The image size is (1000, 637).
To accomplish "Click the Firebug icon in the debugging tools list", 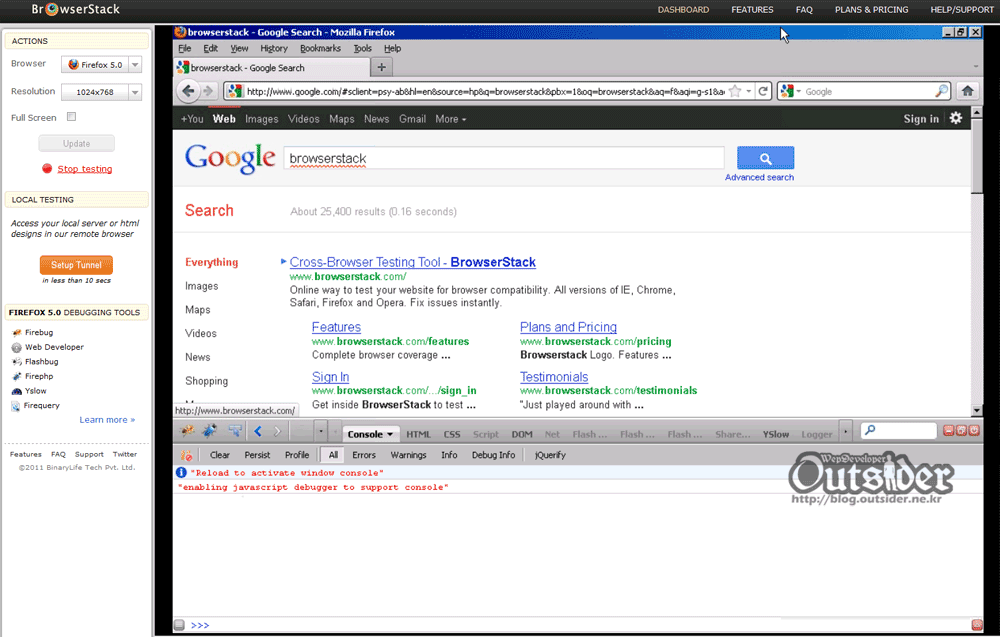I will click(17, 332).
